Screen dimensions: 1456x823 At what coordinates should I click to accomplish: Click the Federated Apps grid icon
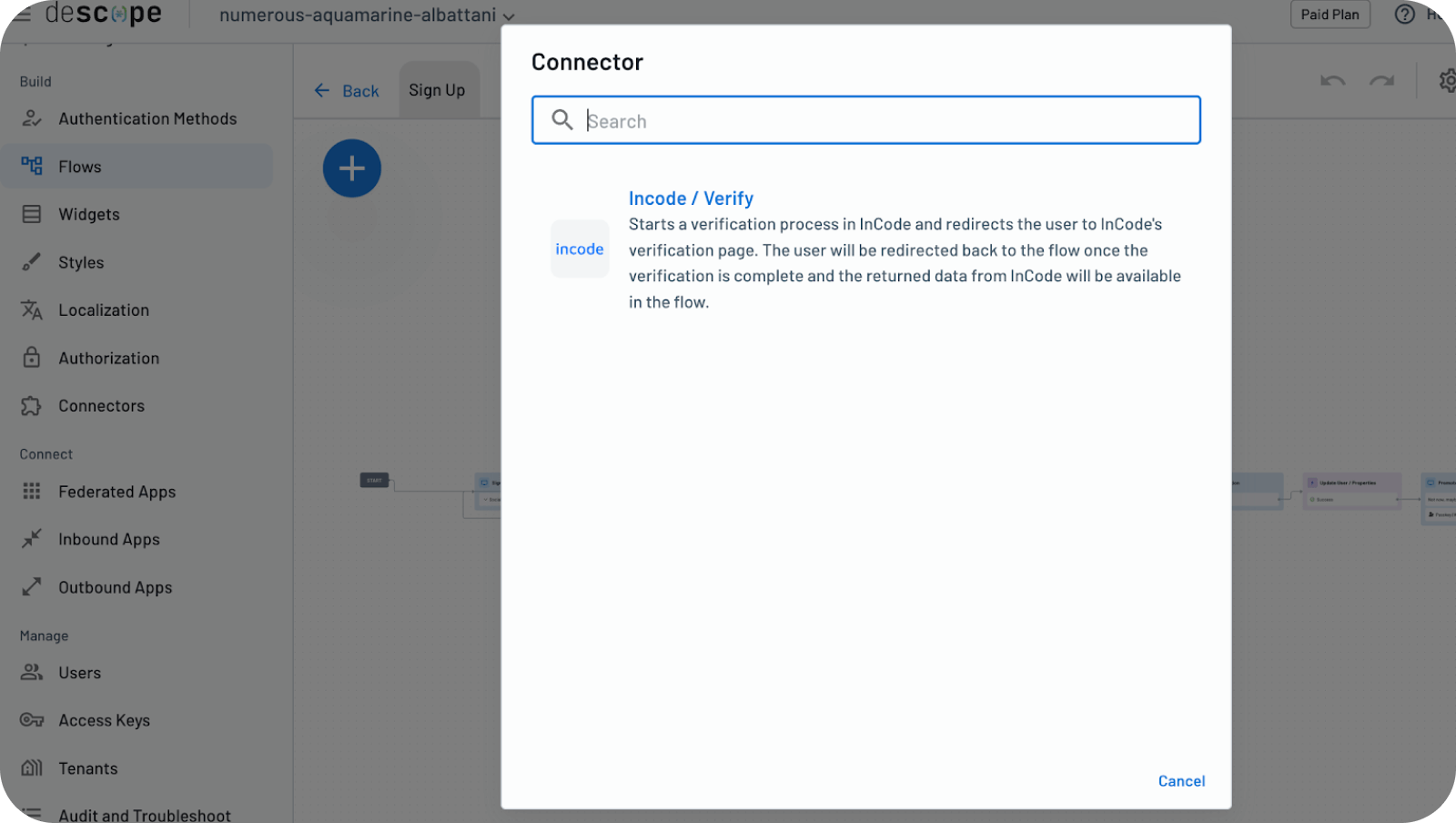[x=32, y=492]
